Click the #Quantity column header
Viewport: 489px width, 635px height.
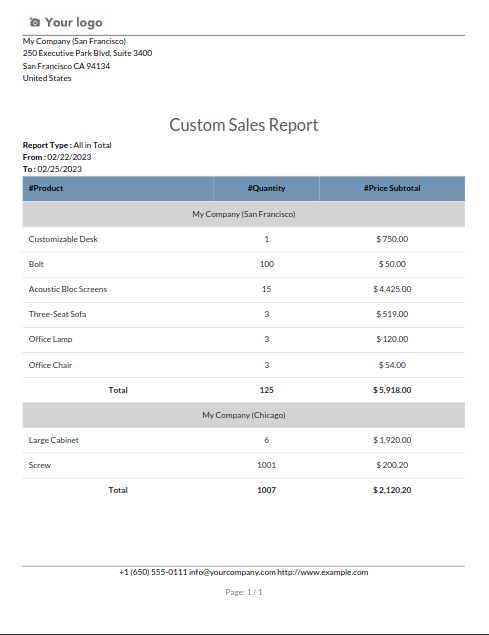266,188
